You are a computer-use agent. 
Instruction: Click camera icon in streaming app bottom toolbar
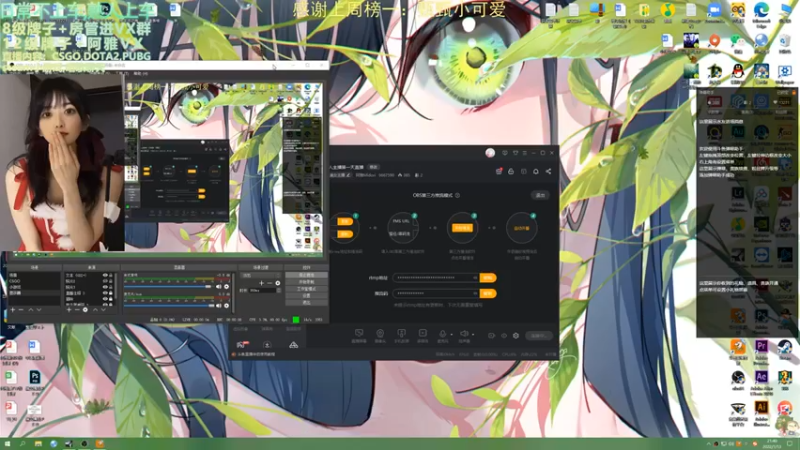380,335
